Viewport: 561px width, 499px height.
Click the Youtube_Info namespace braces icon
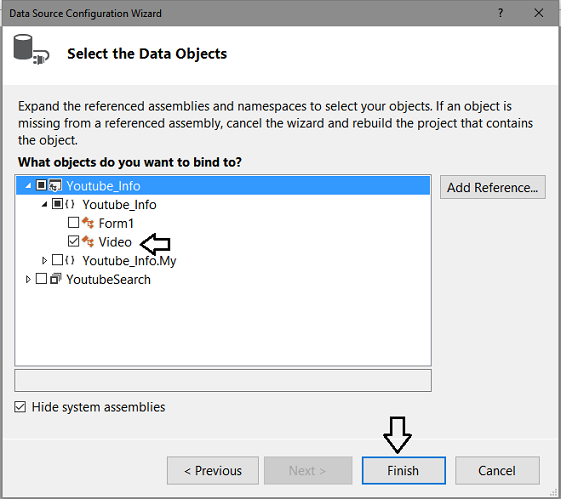point(70,204)
